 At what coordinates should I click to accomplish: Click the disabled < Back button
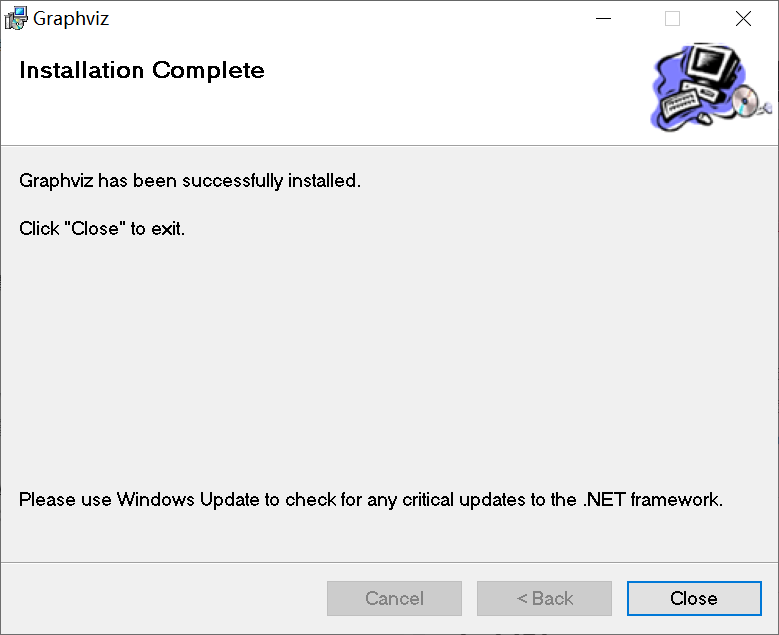(x=545, y=598)
